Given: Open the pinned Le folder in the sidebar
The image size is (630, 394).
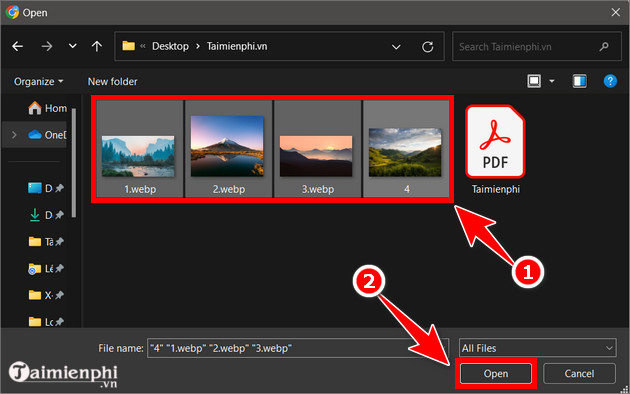Looking at the screenshot, I should point(45,268).
